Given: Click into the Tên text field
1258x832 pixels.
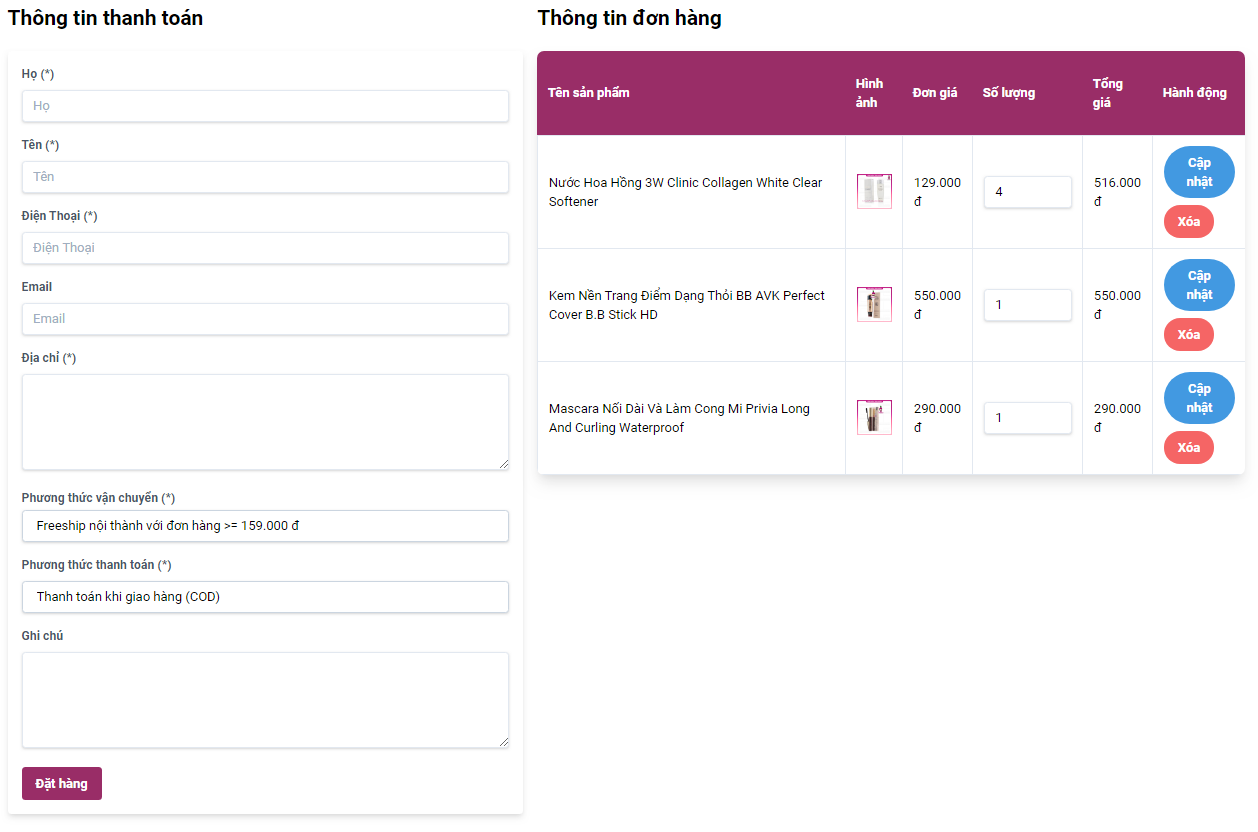Looking at the screenshot, I should click(x=265, y=177).
